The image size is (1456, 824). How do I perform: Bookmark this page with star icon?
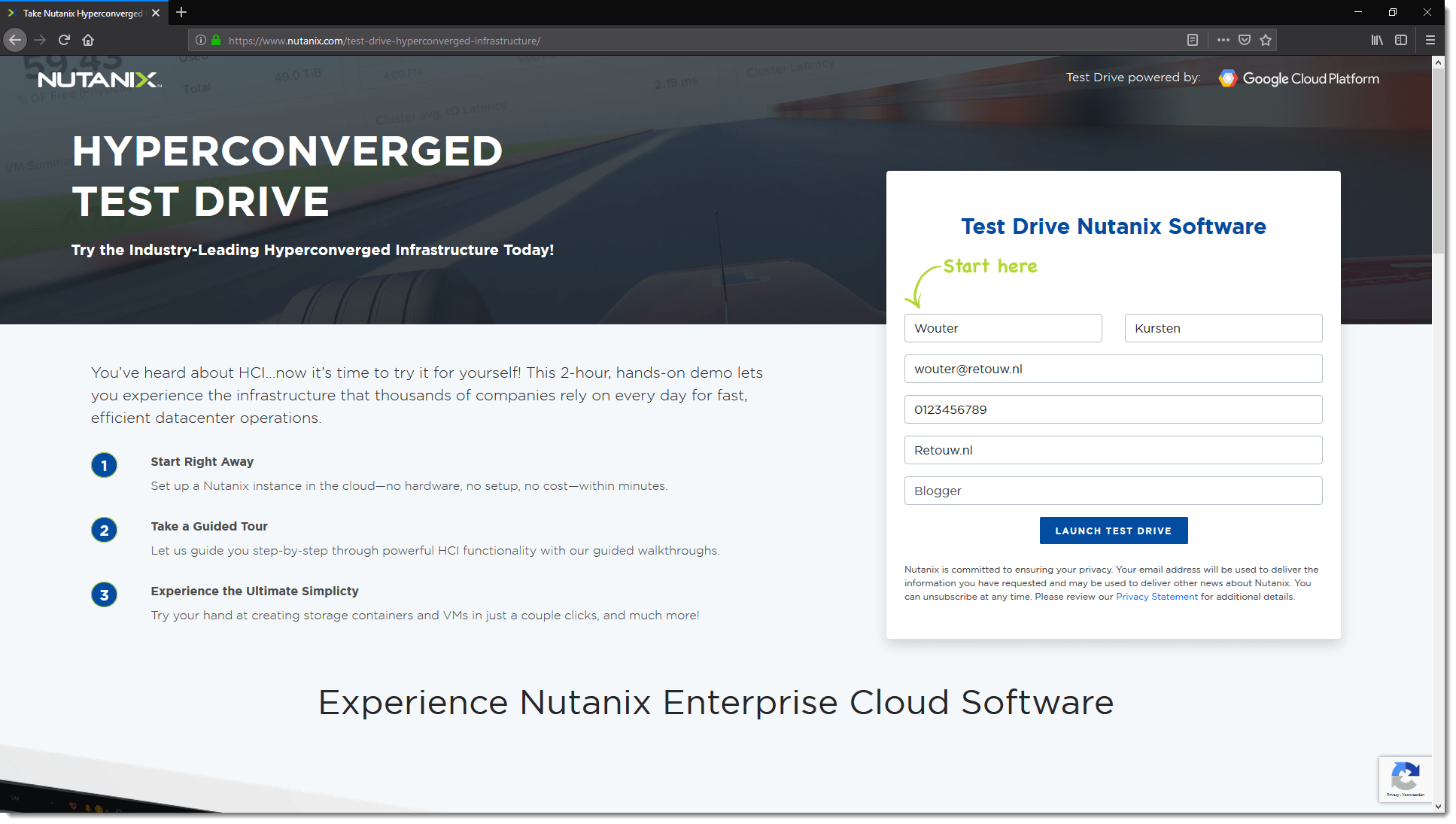tap(1266, 40)
